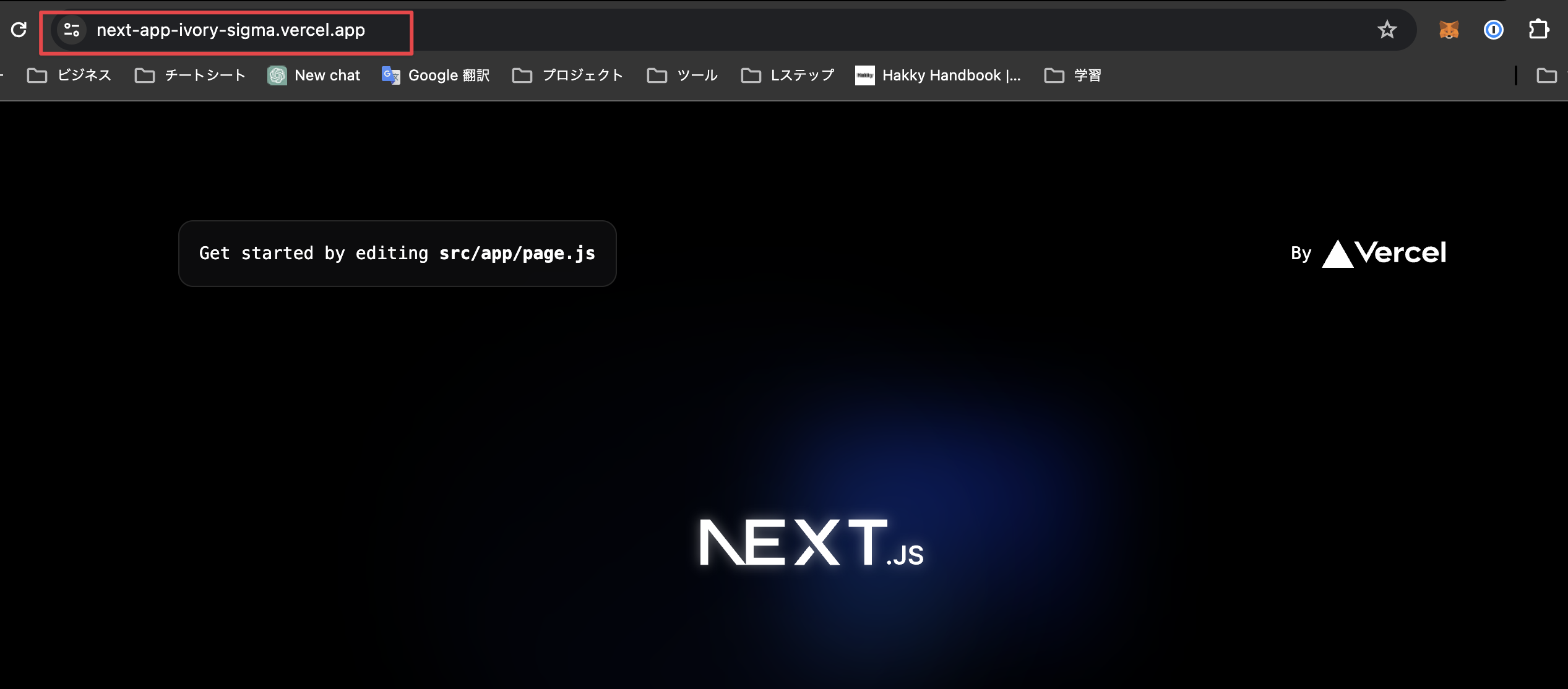Click the Google Translate icon in bookmarks
Viewport: 1568px width, 689px height.
pyautogui.click(x=391, y=75)
